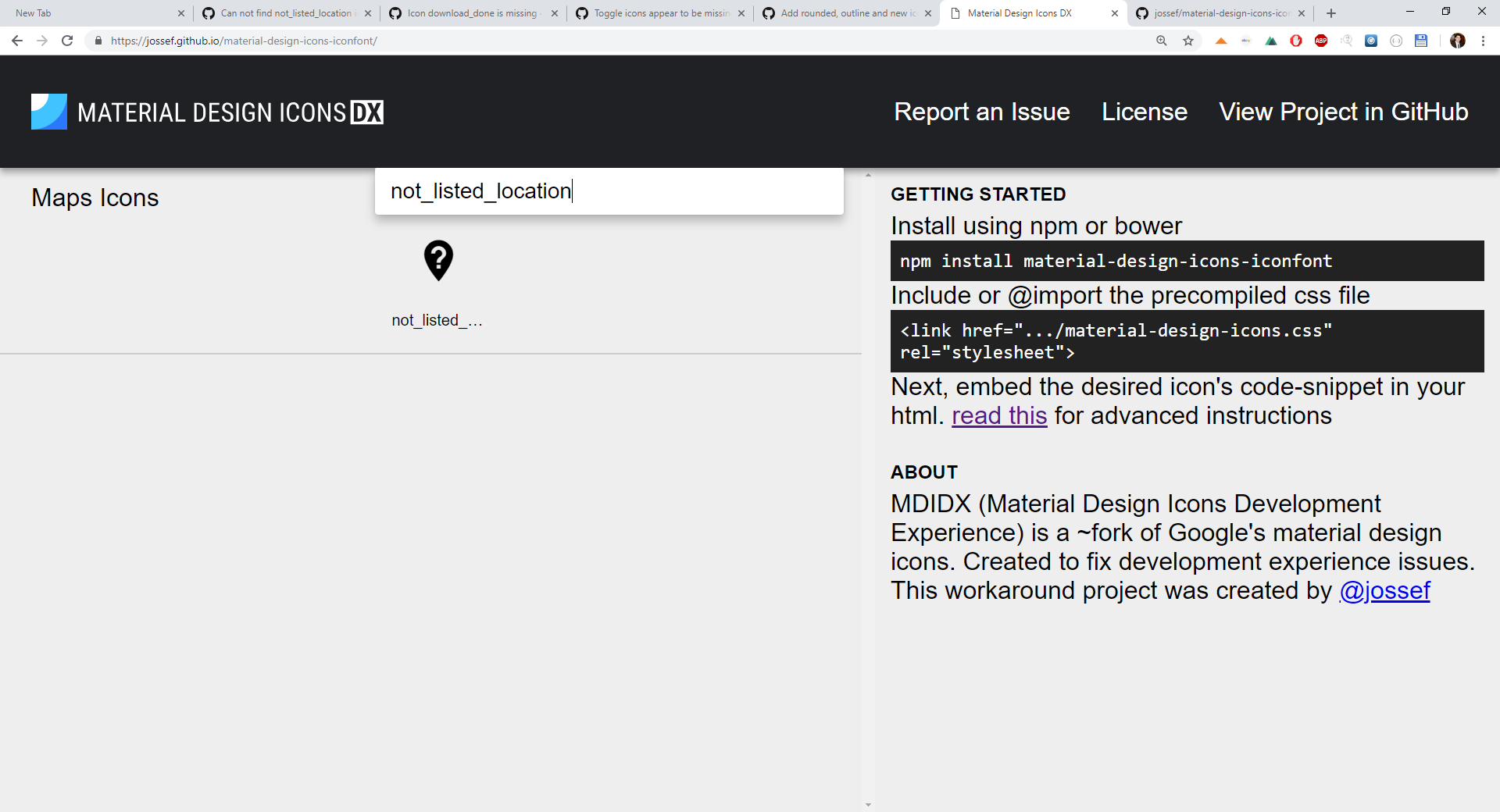
Task: Click the Material Design Icons DX logo
Action: 207,112
